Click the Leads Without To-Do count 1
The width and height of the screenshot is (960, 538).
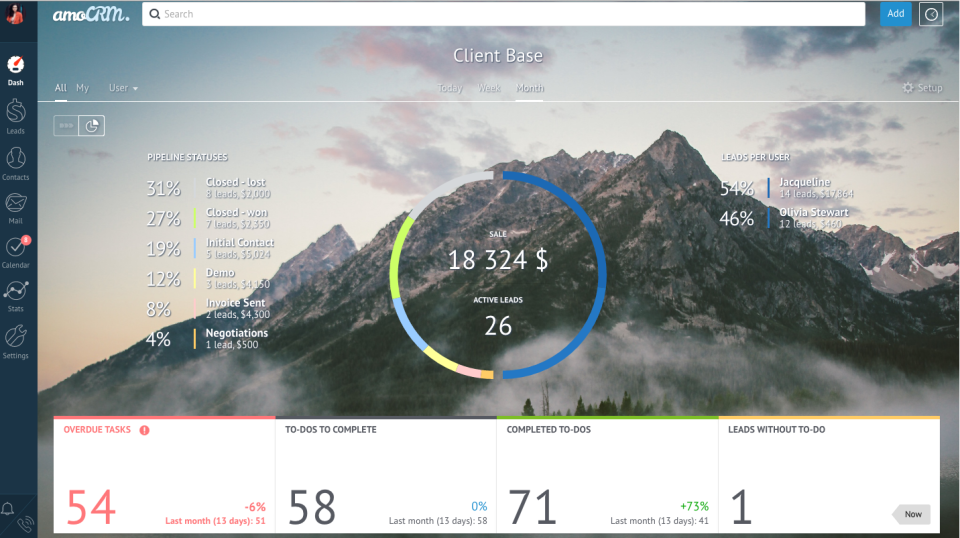click(741, 507)
